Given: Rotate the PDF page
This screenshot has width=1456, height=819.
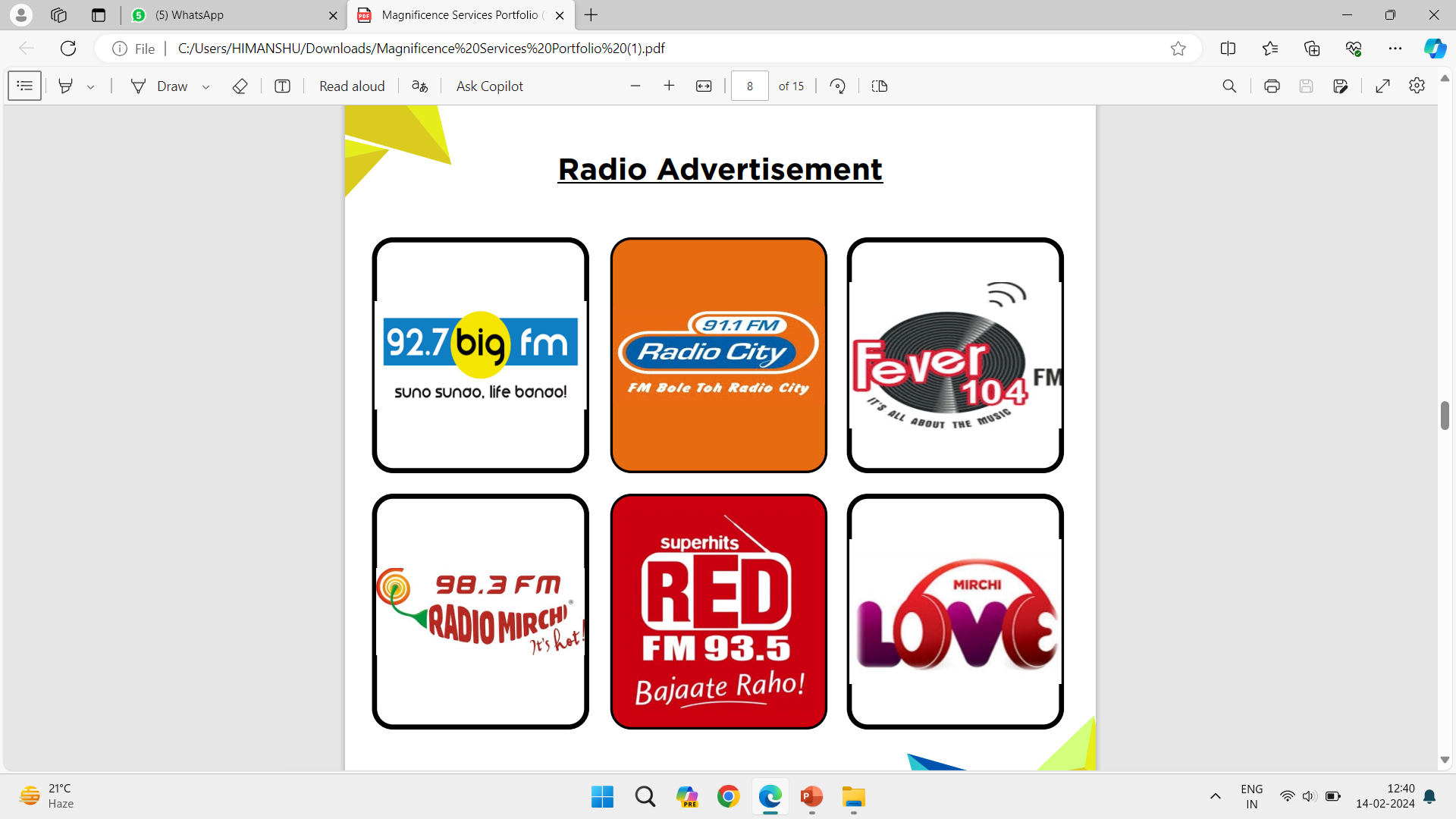Looking at the screenshot, I should click(837, 86).
